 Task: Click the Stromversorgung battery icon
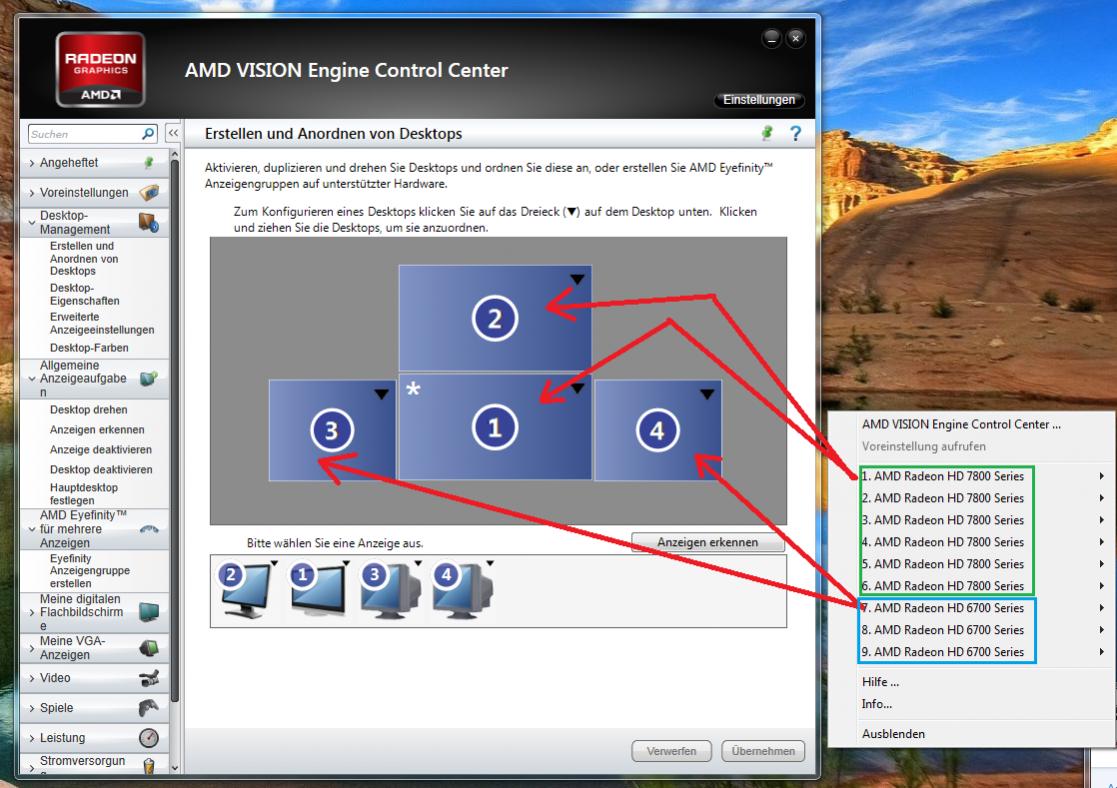click(149, 766)
